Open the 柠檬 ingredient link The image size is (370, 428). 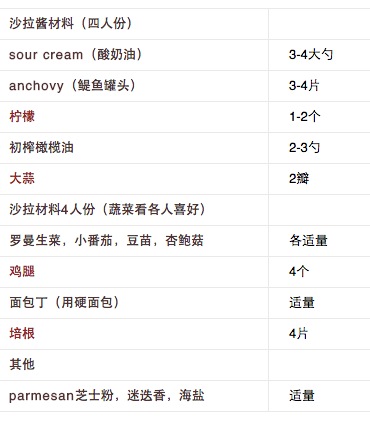pyautogui.click(x=22, y=117)
